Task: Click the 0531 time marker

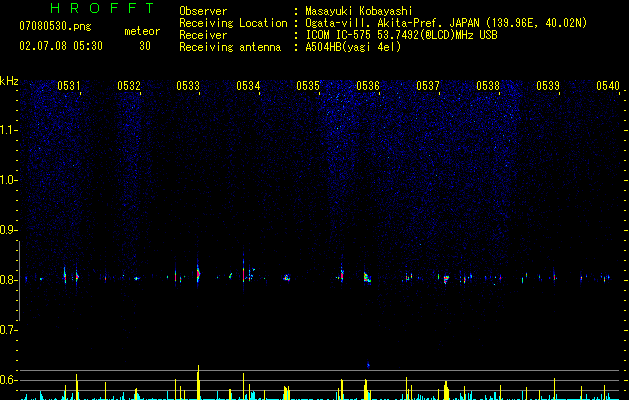Action: tap(68, 85)
